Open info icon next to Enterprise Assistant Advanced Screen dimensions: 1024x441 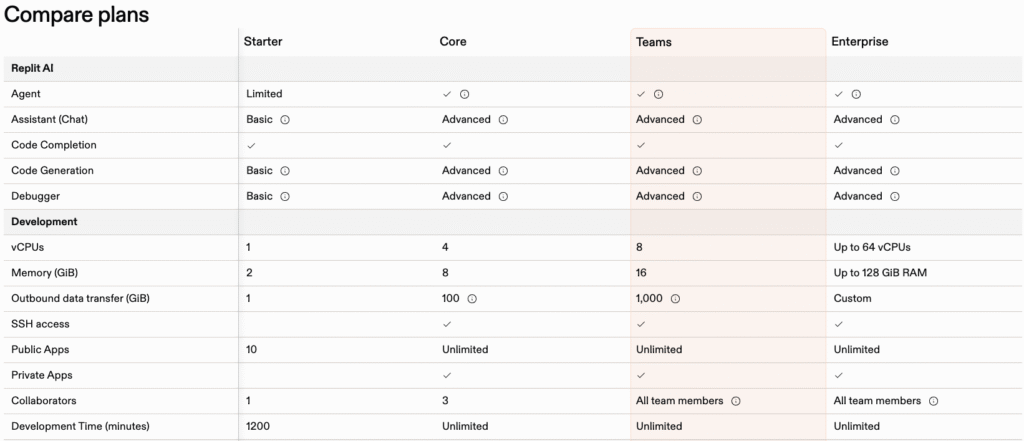point(895,120)
